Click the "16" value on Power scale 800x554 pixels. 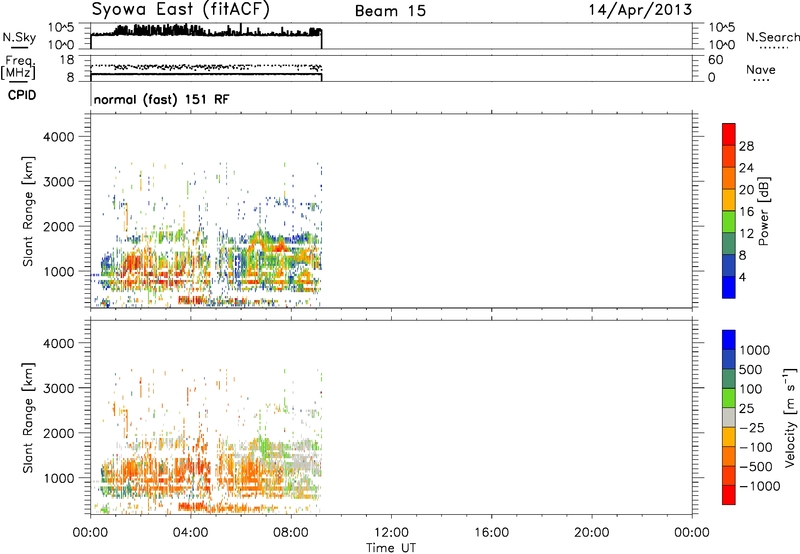746,212
